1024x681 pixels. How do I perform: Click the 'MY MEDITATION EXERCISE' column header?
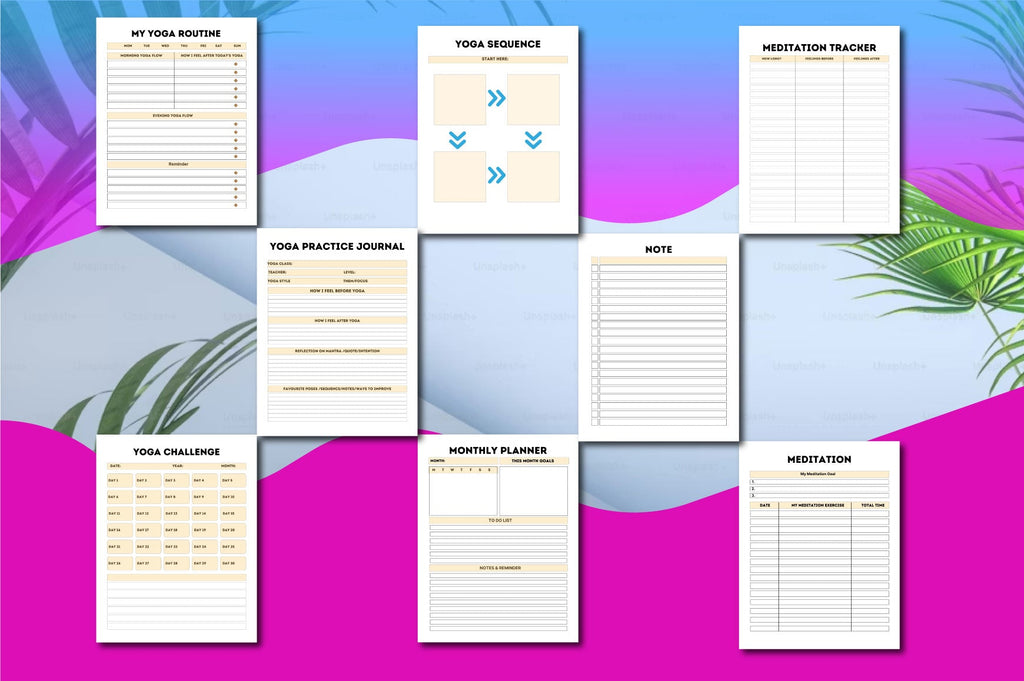point(816,505)
